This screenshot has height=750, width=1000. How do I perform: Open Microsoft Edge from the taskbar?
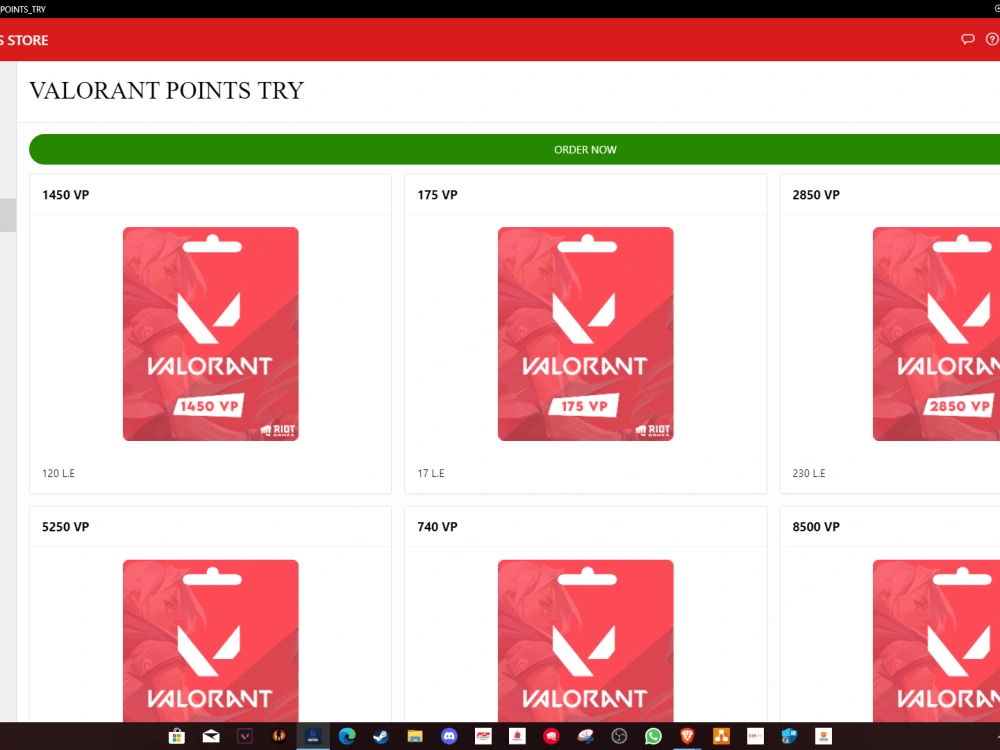(x=347, y=737)
